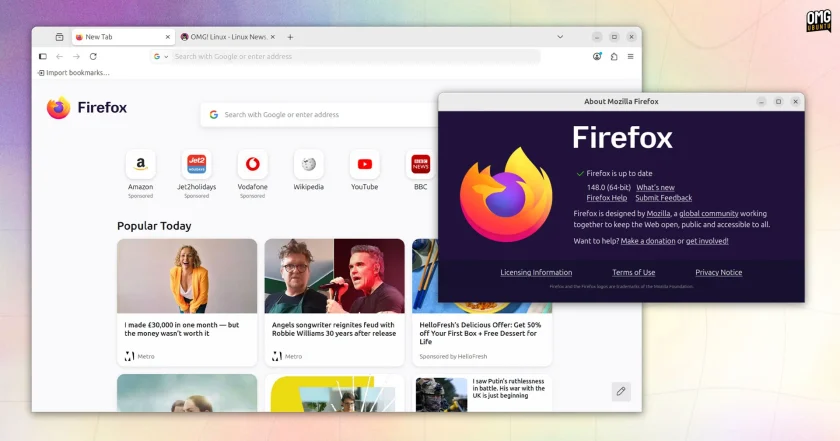The height and width of the screenshot is (441, 840).
Task: Follow the global community link
Action: [x=709, y=213]
